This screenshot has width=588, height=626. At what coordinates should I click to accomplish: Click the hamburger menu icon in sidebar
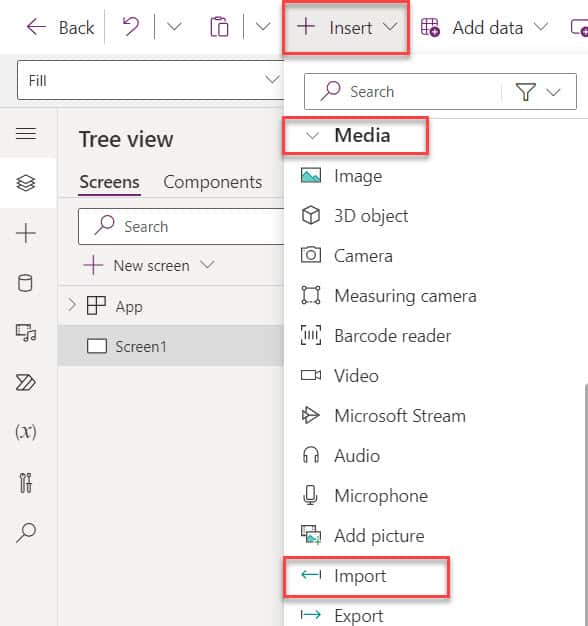coord(26,133)
